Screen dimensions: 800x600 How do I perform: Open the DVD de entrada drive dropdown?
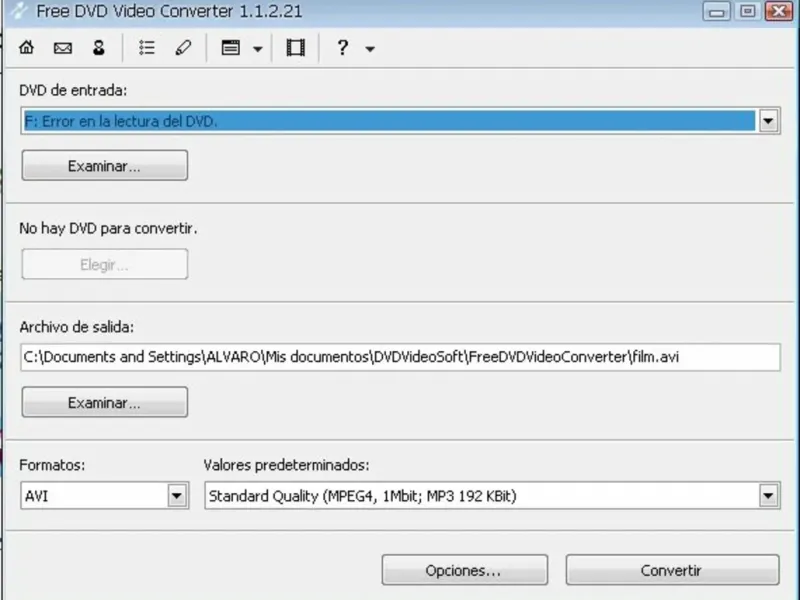click(x=768, y=121)
